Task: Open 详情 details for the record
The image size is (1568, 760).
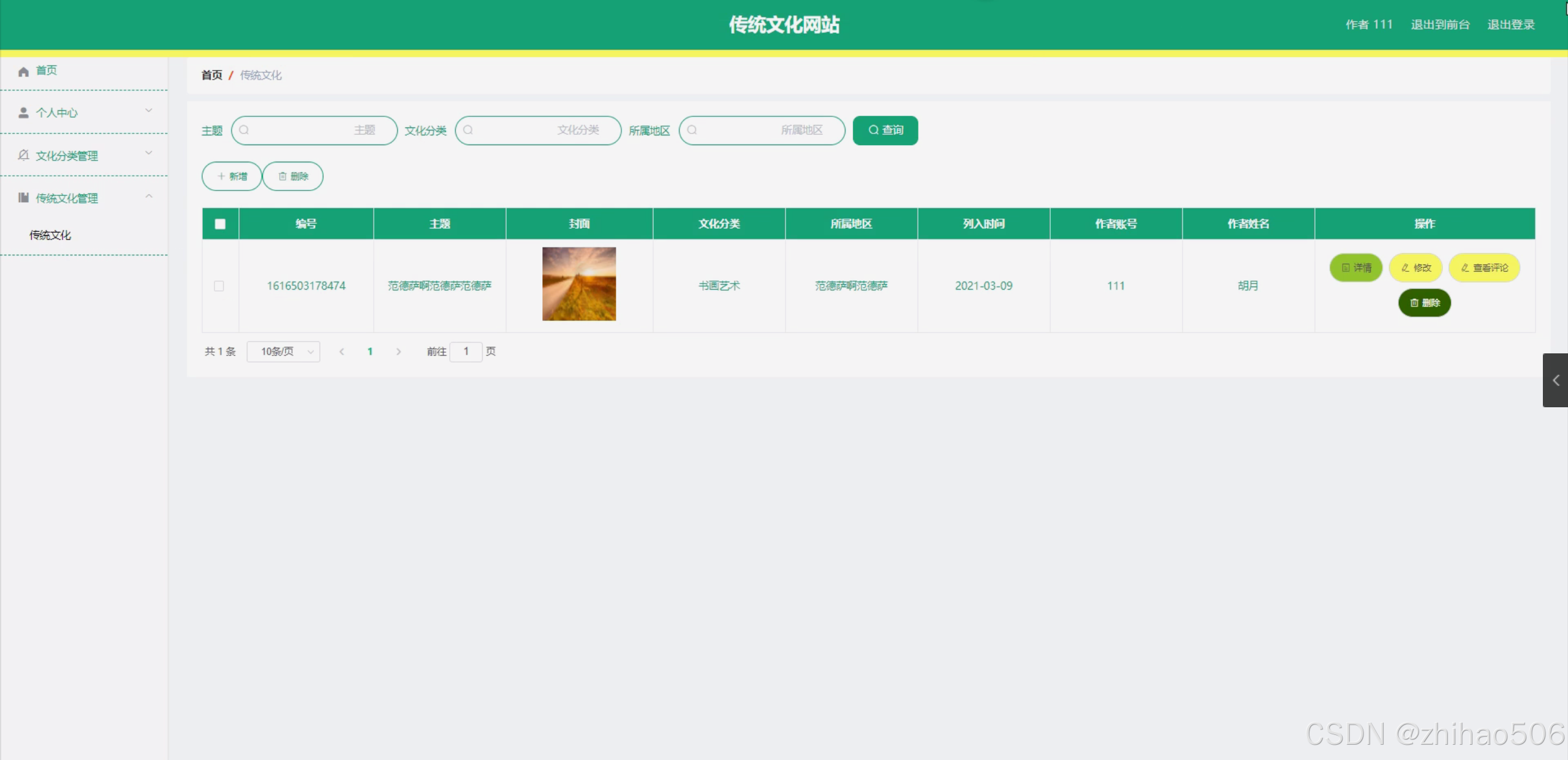Action: 1355,268
